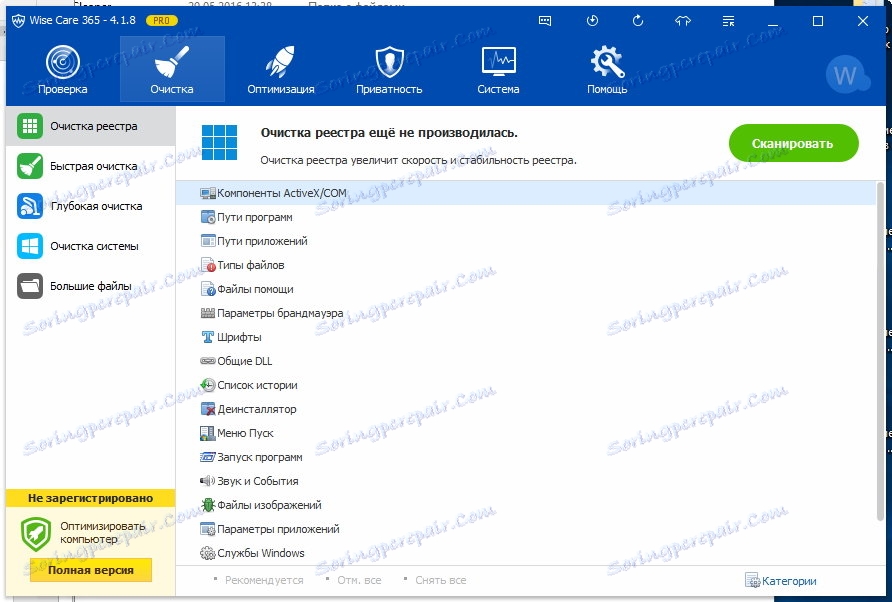Click the Wise Care 365 logo icon
Image resolution: width=892 pixels, height=602 pixels.
point(18,21)
